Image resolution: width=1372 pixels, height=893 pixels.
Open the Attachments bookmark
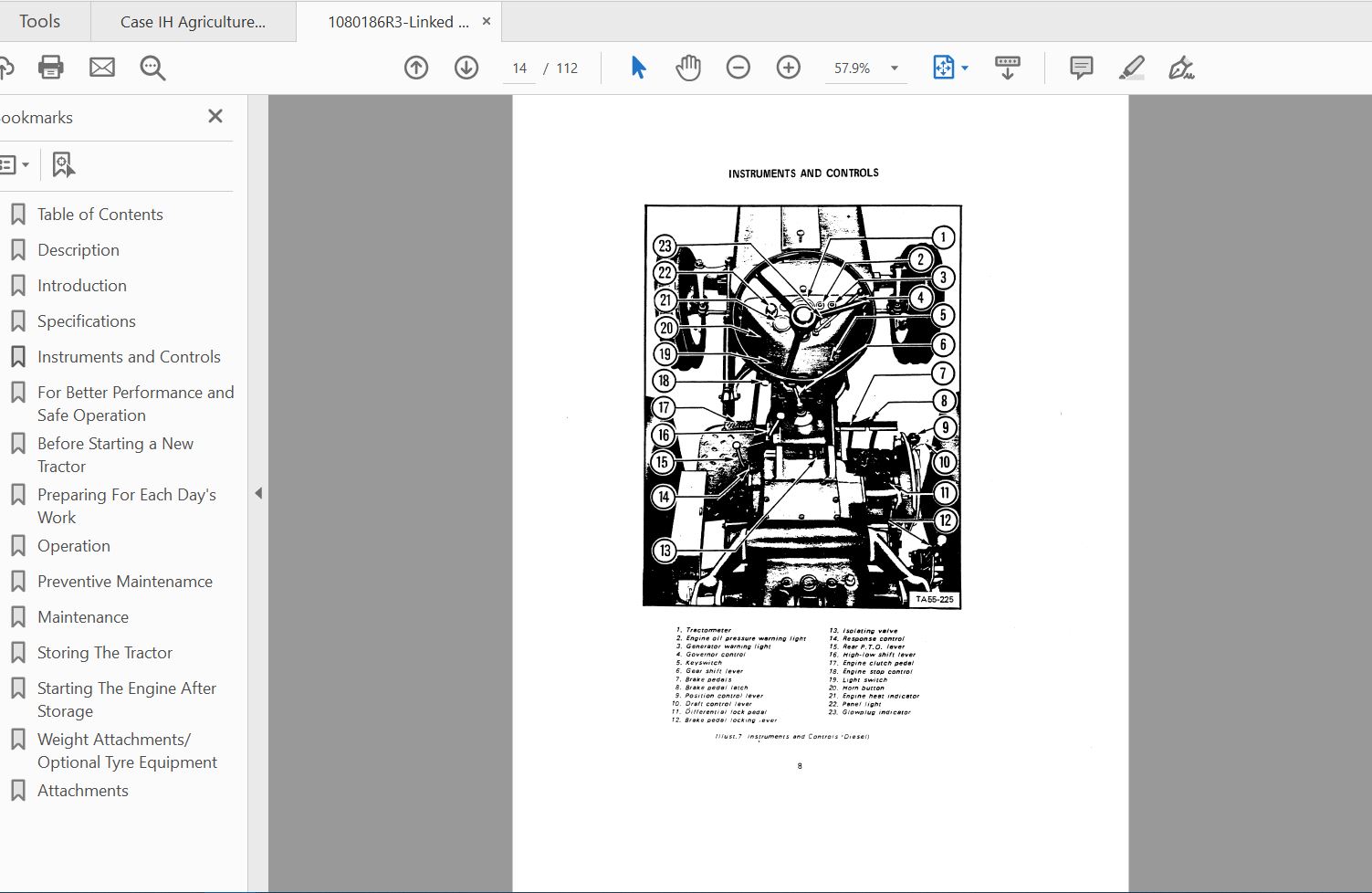[83, 791]
